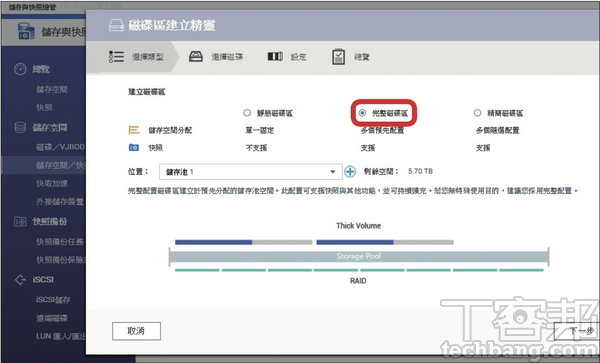Select the 完整磁碟區 radio button
600x363 pixels.
362,113
